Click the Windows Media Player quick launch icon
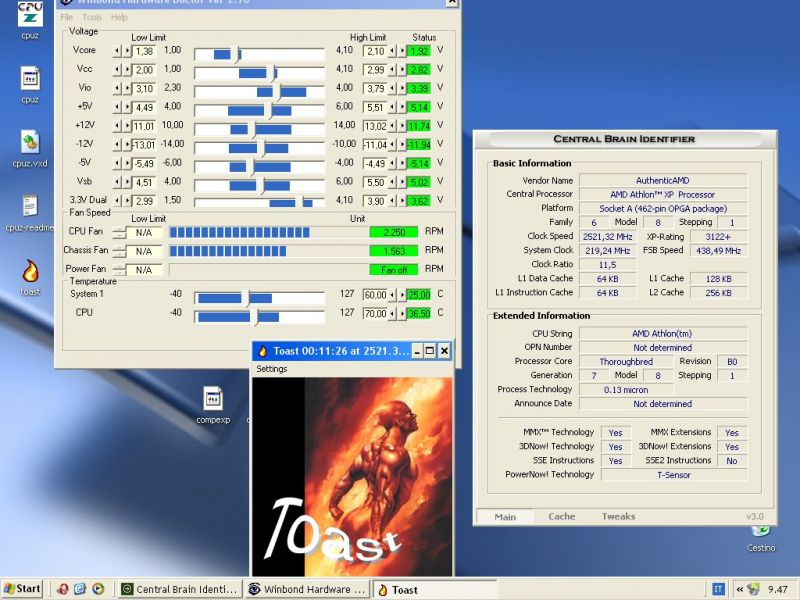This screenshot has width=800, height=600. [x=98, y=589]
